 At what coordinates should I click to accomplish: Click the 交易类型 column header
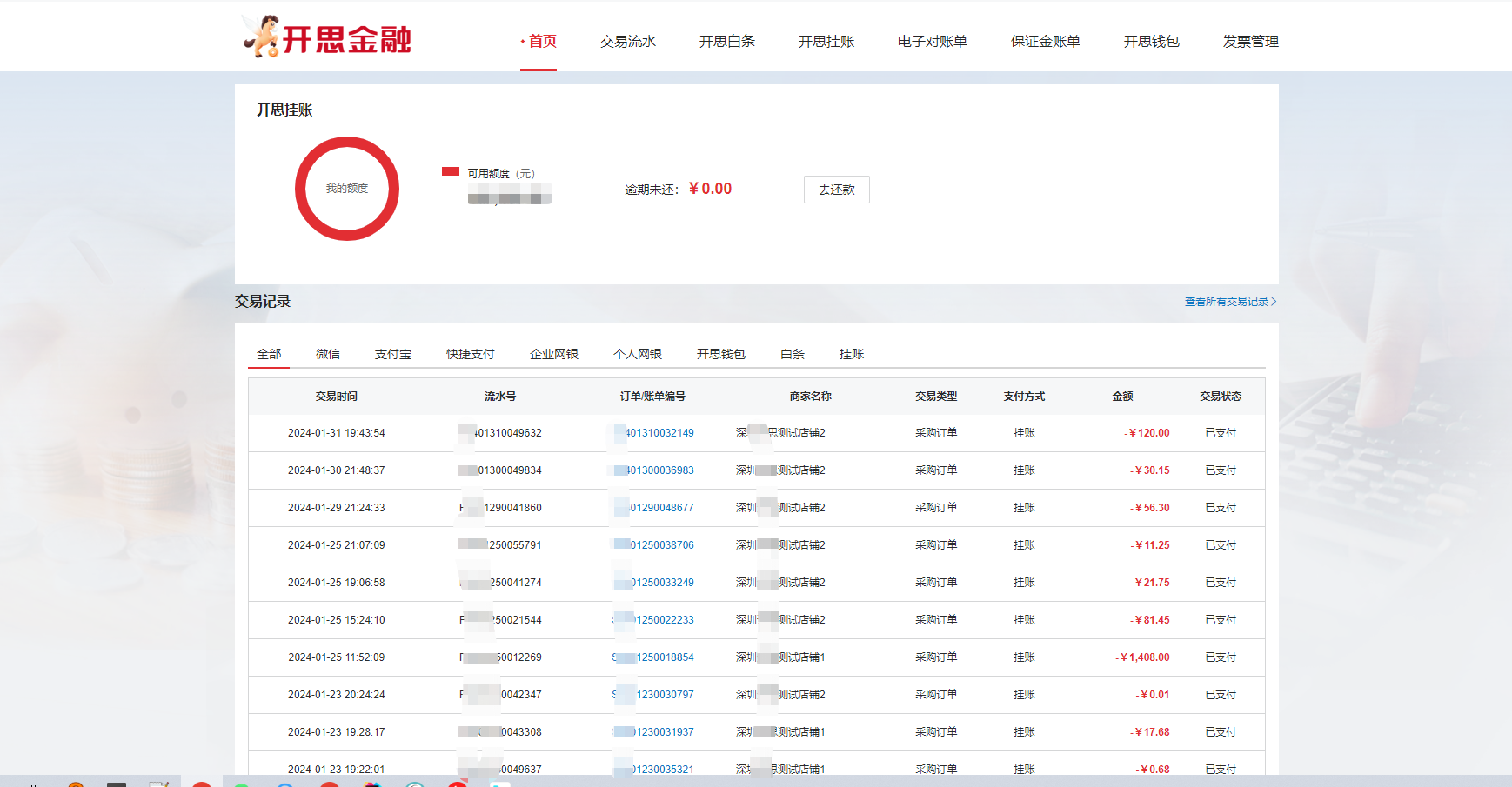[x=936, y=397]
